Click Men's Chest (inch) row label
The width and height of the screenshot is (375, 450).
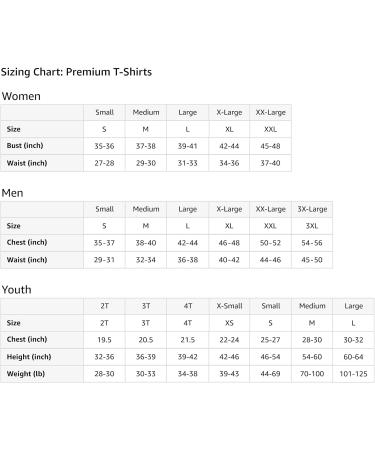[27, 242]
